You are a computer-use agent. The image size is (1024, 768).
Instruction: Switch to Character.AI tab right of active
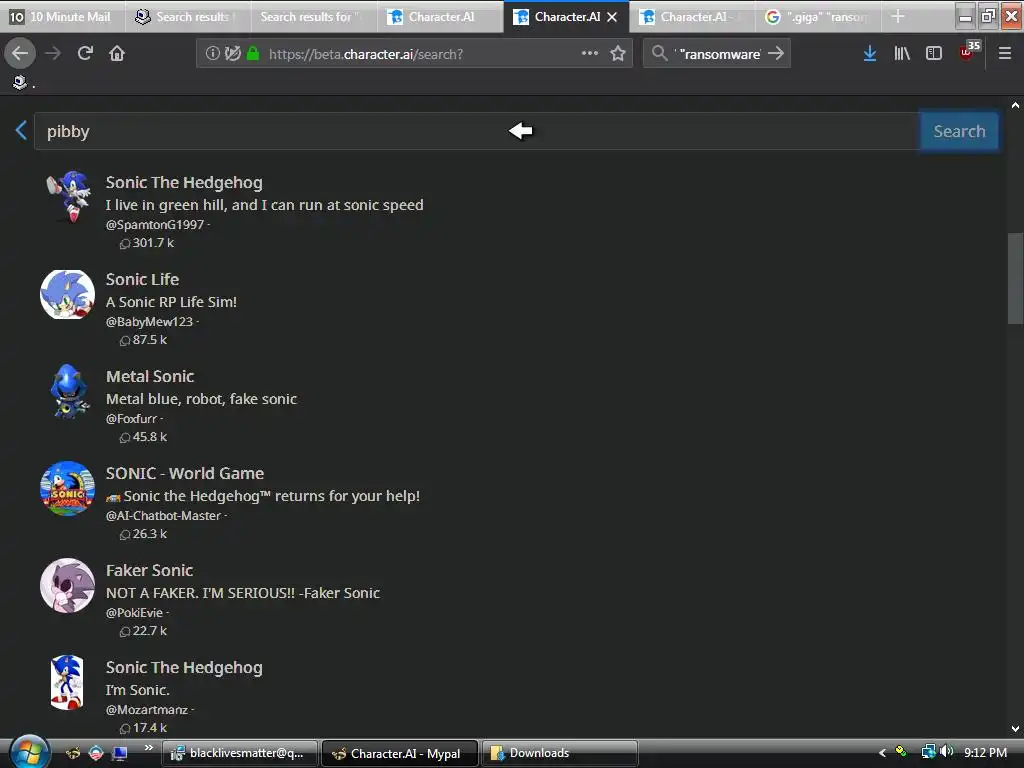click(692, 16)
